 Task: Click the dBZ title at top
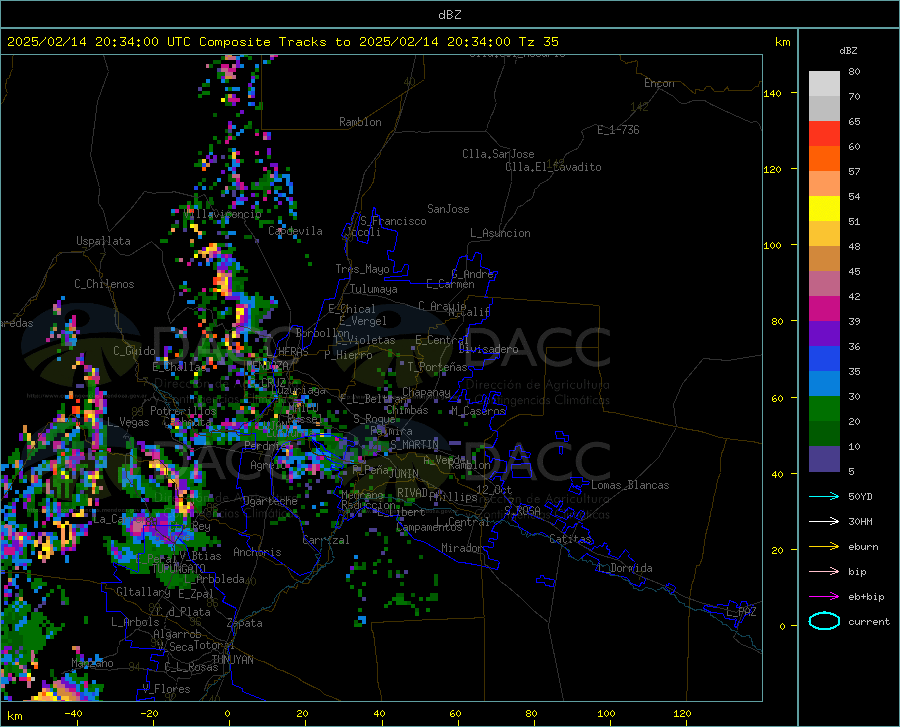click(449, 15)
